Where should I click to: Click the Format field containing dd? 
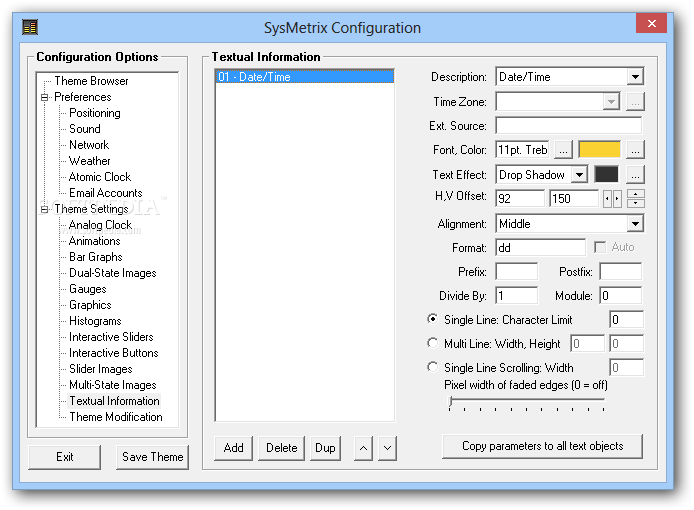(x=540, y=247)
